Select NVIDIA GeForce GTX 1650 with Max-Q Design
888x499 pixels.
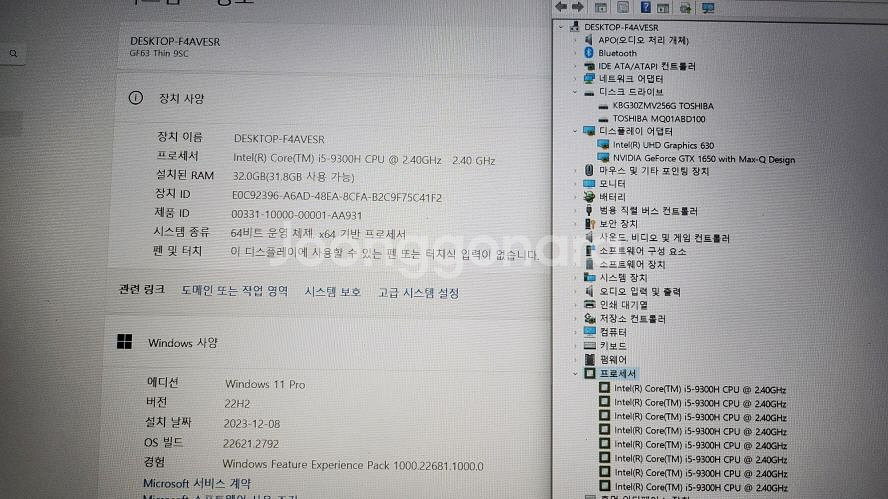(703, 159)
